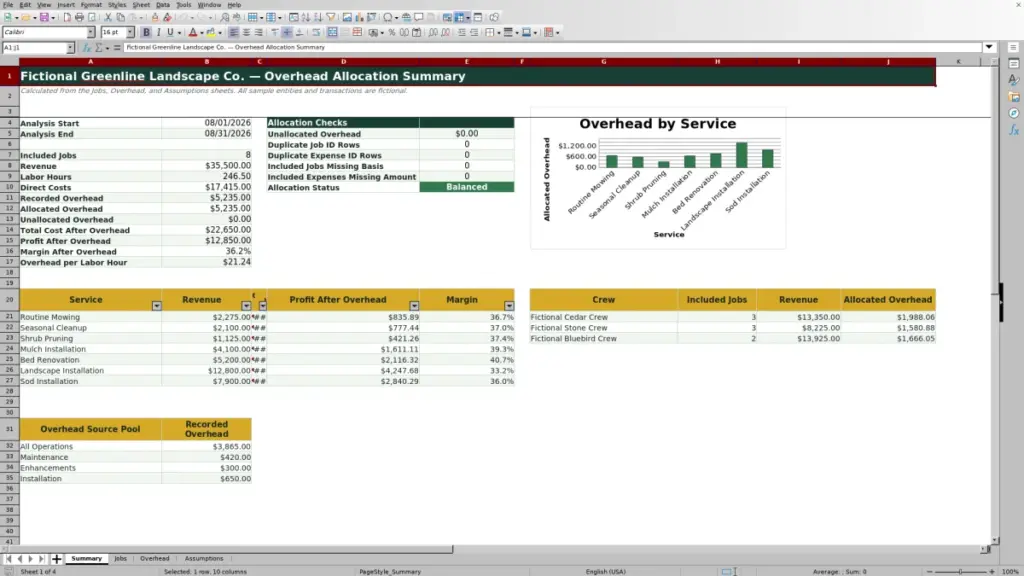1024x576 pixels.
Task: Click the Sort Descending icon
Action: coord(318,17)
